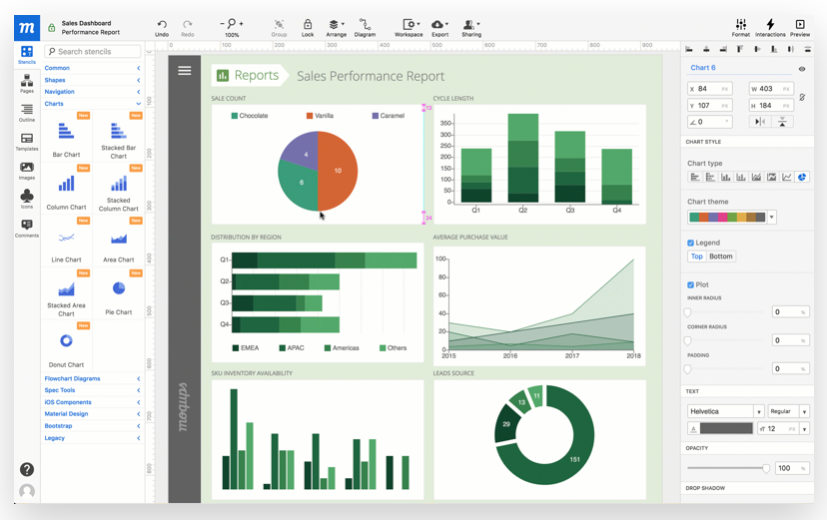The width and height of the screenshot is (827, 520).
Task: Toggle the Plot checkbox
Action: [690, 285]
